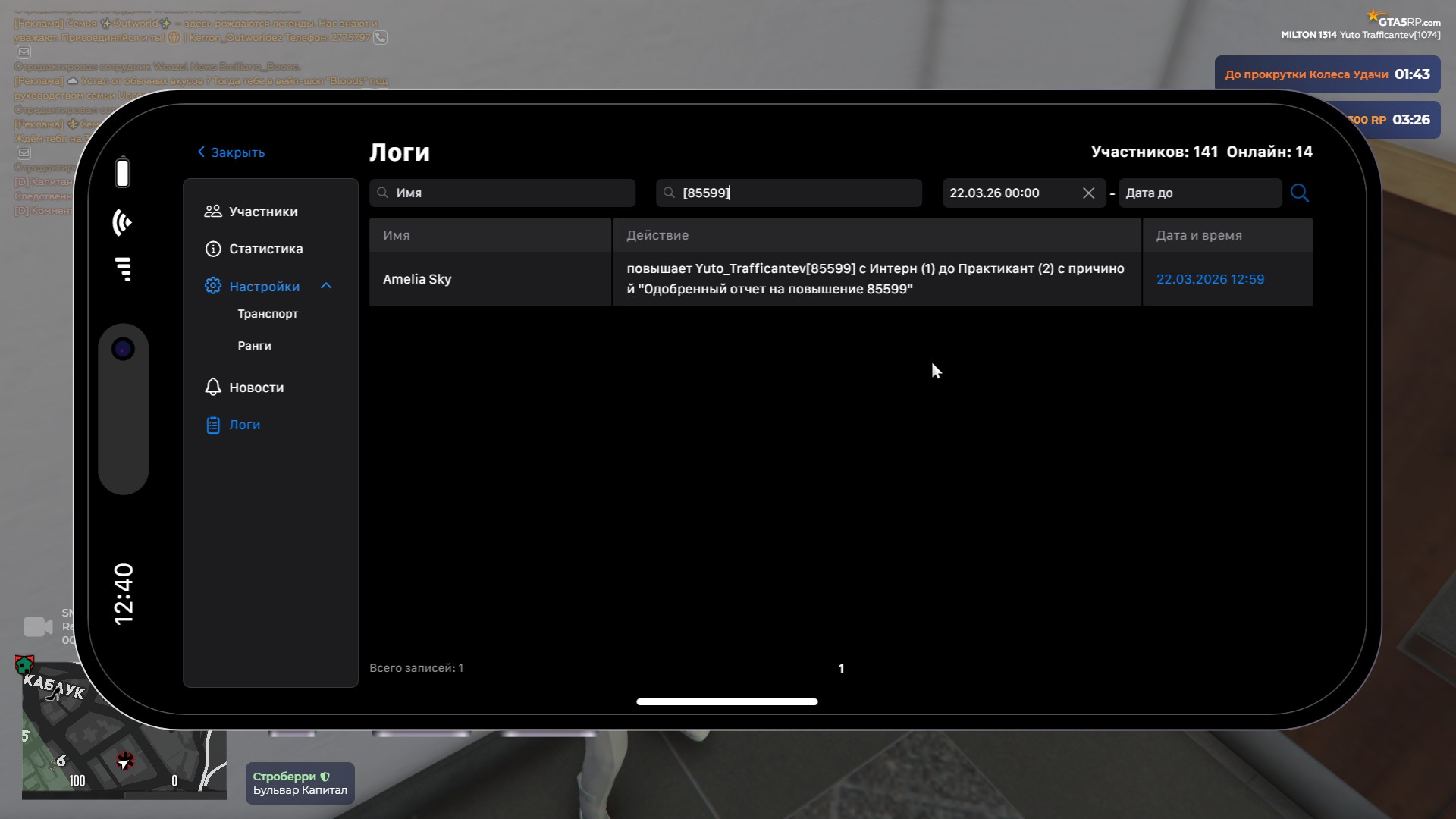Click the phone home indicator bar
Viewport: 1456px width, 819px height.
726,701
